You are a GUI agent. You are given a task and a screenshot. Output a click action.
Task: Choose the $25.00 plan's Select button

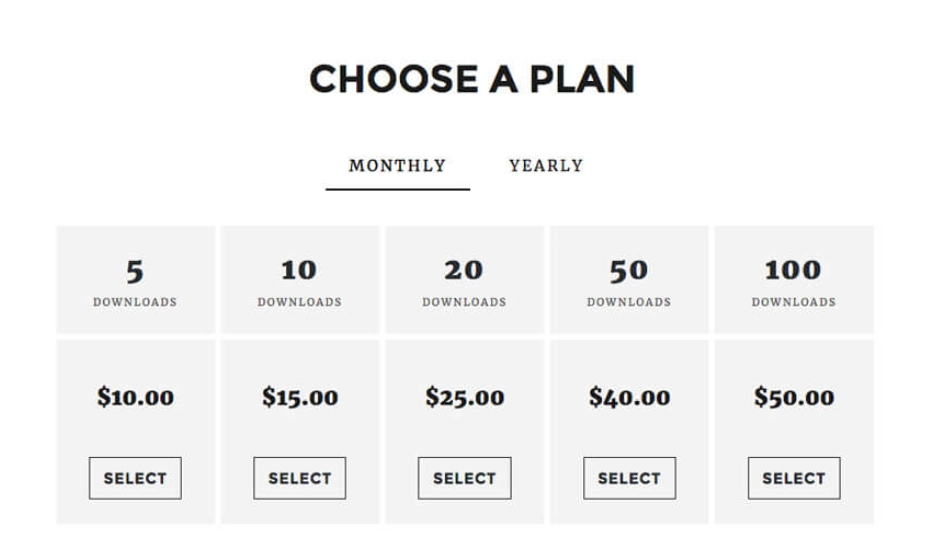[x=464, y=478]
